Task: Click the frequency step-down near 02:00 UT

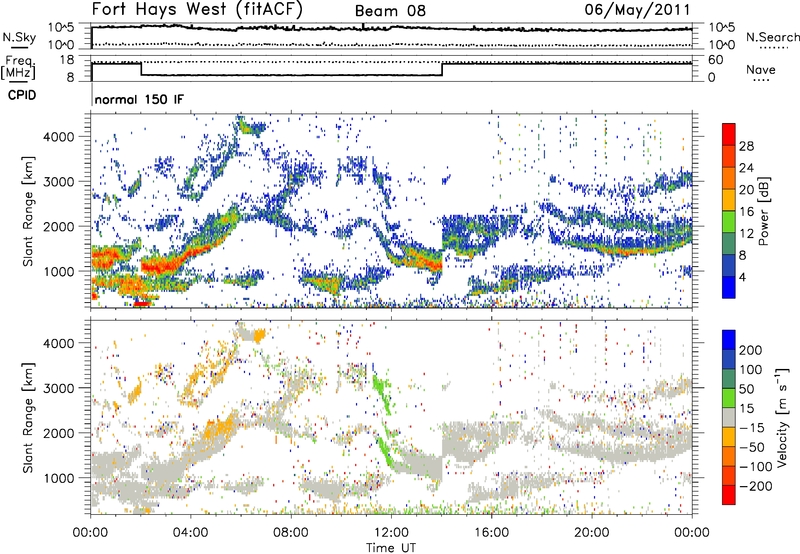Action: 141,69
